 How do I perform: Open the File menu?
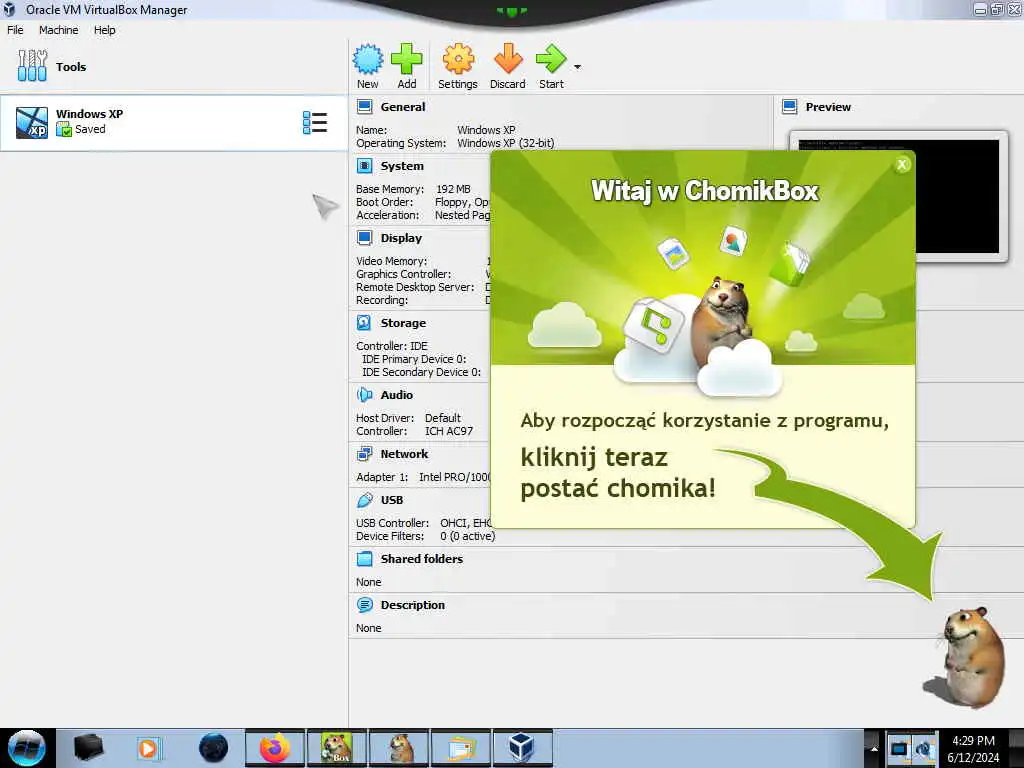(x=15, y=30)
